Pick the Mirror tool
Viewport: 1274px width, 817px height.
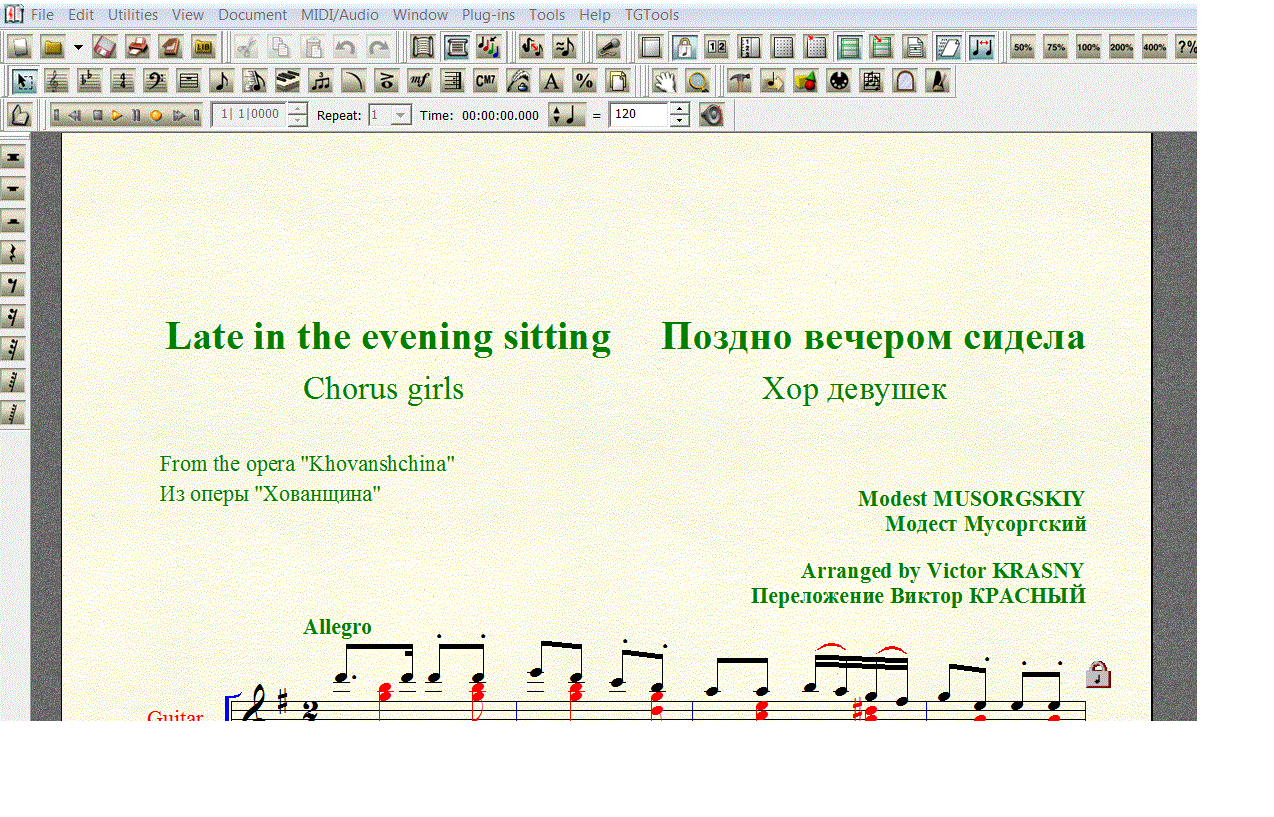[903, 81]
